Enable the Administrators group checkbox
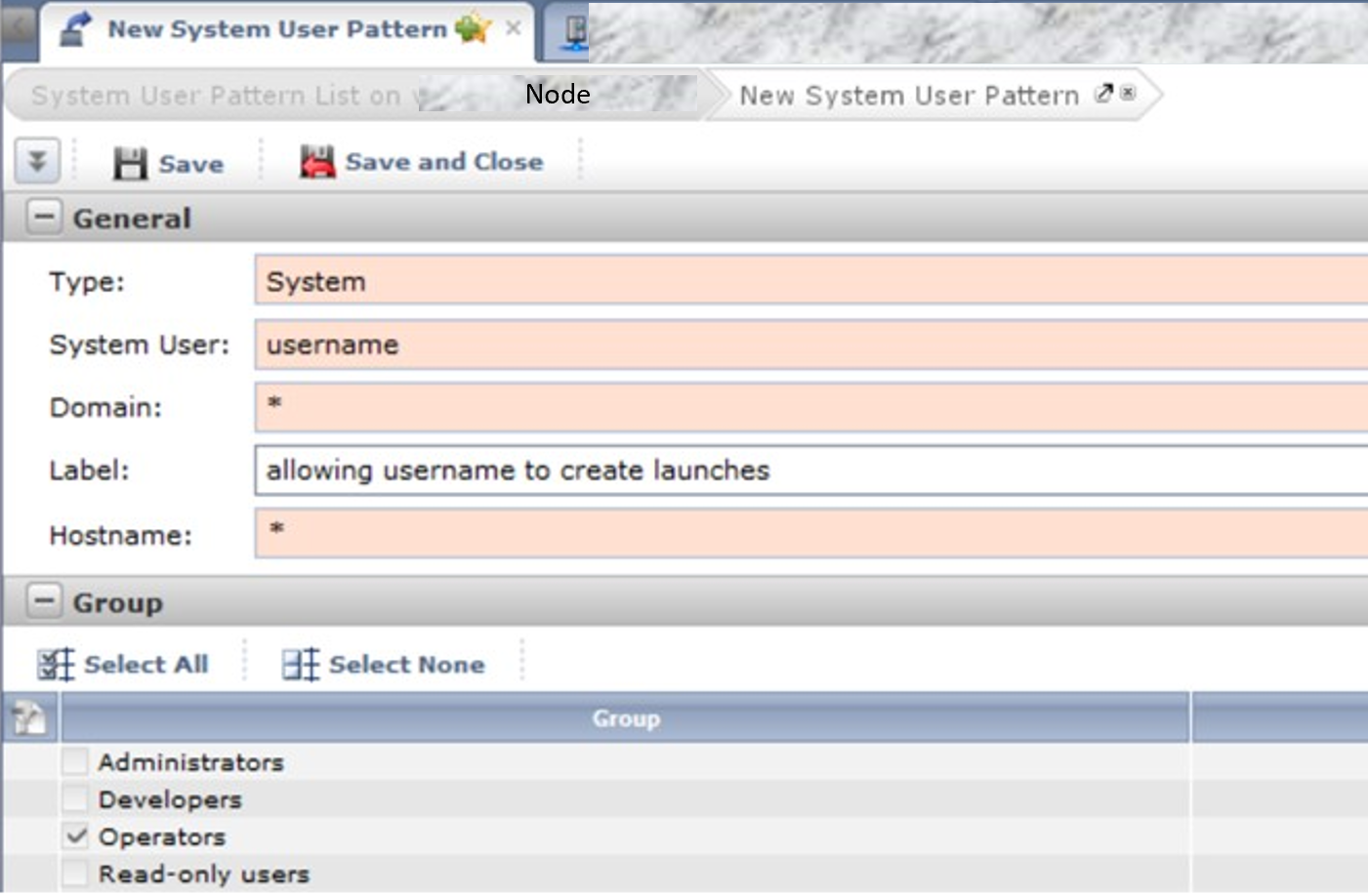Viewport: 1368px width, 896px height. 75,761
